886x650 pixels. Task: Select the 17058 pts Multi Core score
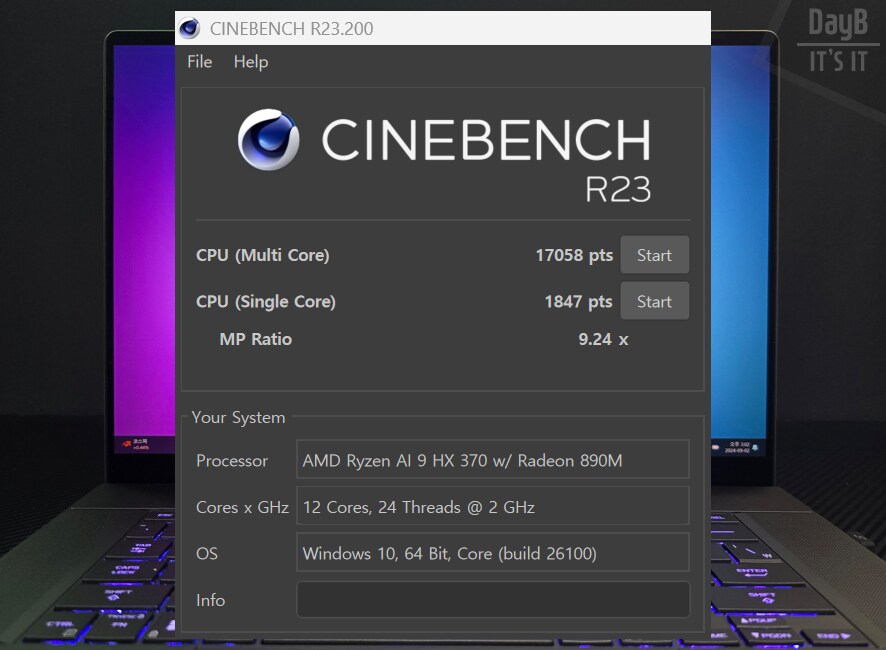574,255
